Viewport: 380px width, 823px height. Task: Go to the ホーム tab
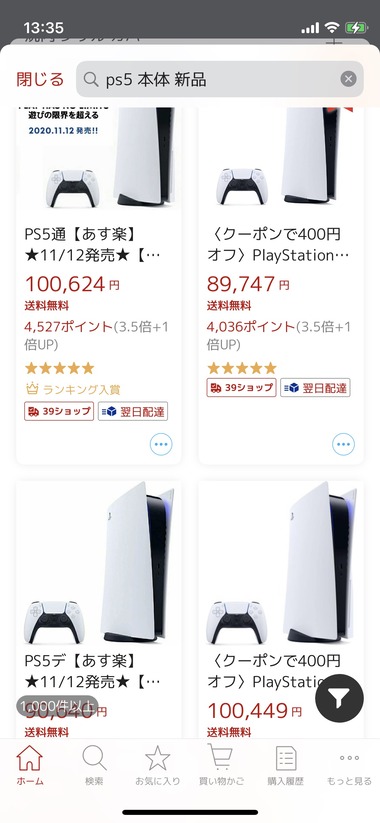coord(30,765)
